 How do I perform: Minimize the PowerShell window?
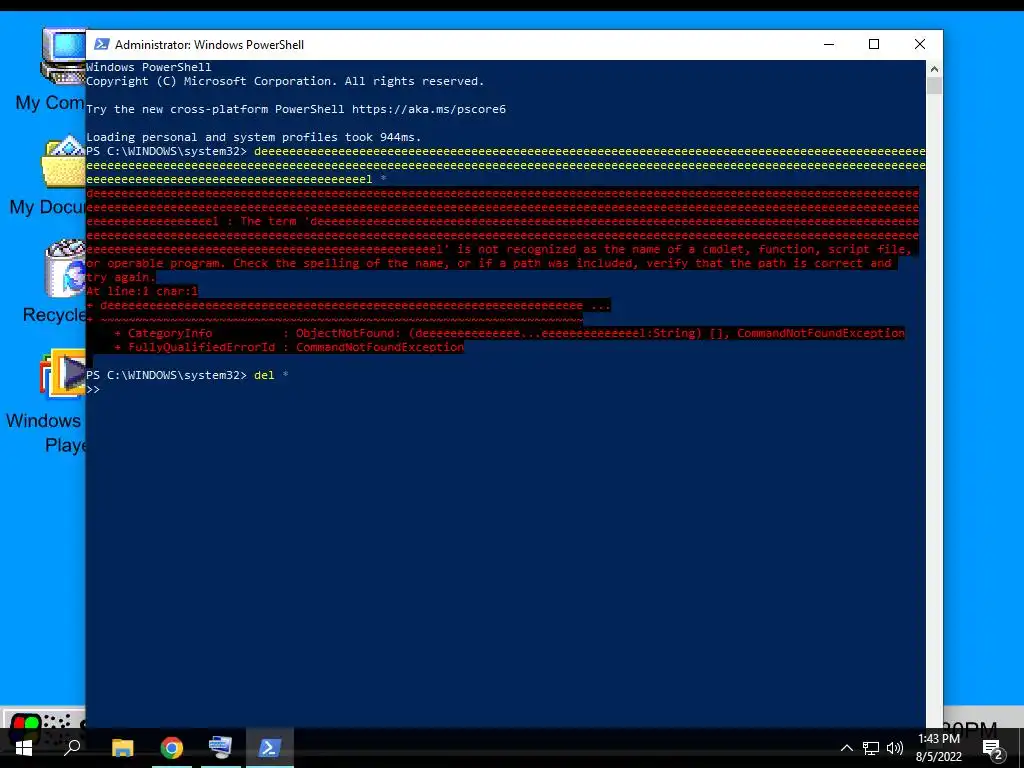pos(829,44)
